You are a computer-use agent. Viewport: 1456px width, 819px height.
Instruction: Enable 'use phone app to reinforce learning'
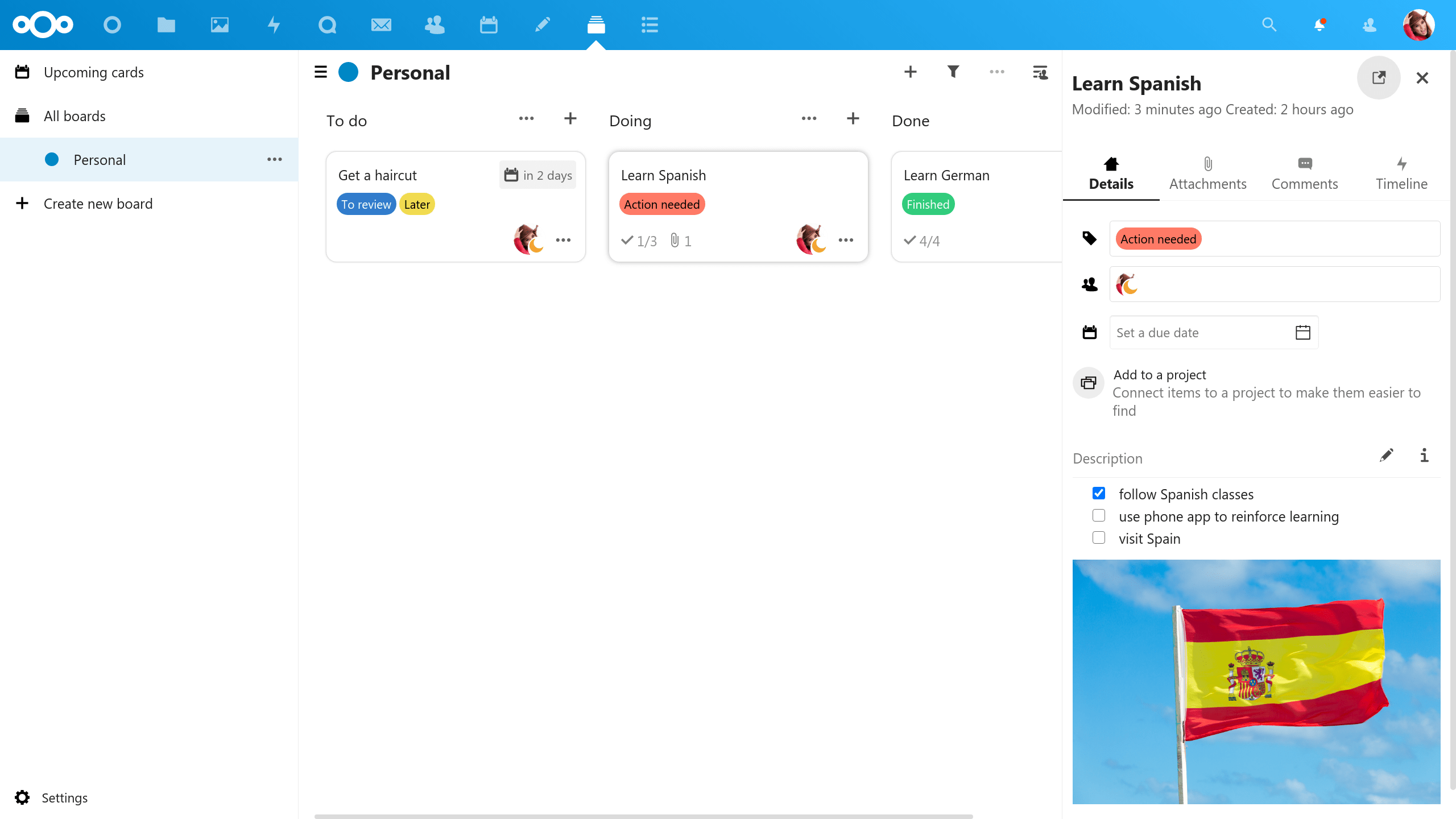(1098, 516)
